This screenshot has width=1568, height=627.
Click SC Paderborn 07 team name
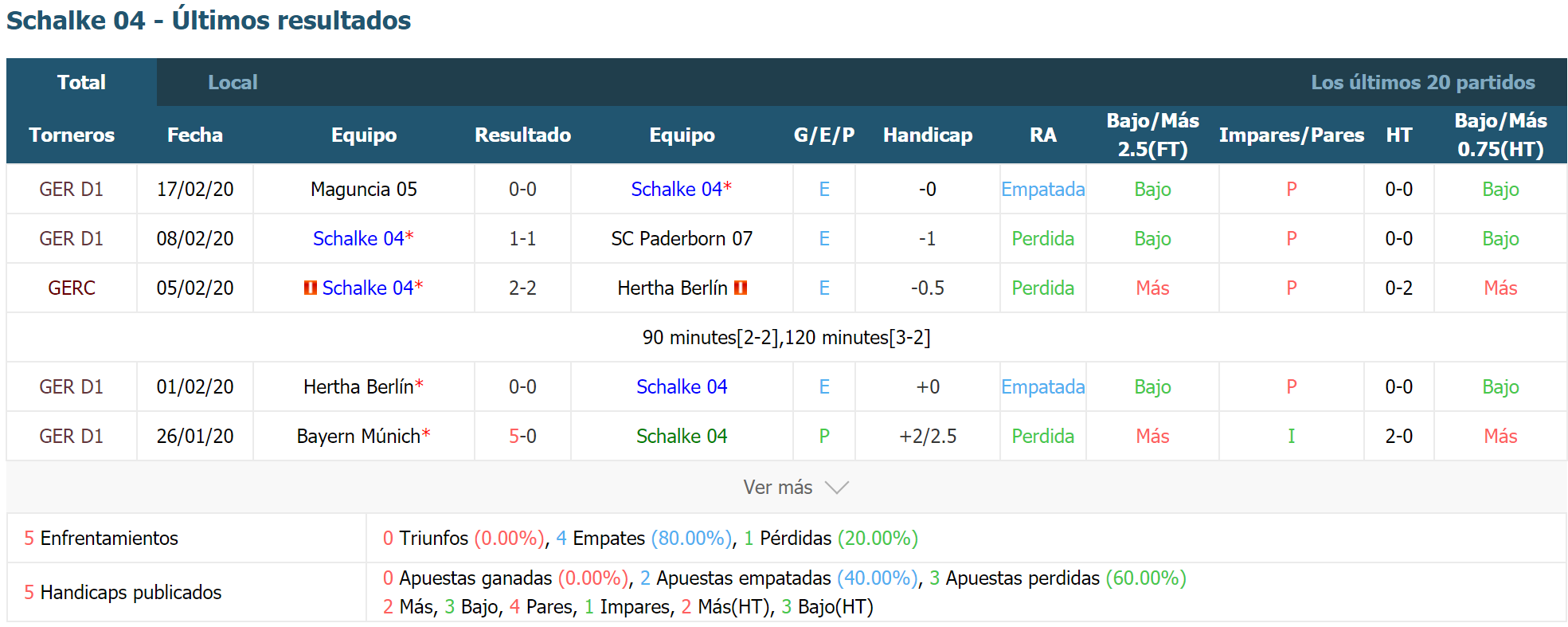click(682, 238)
